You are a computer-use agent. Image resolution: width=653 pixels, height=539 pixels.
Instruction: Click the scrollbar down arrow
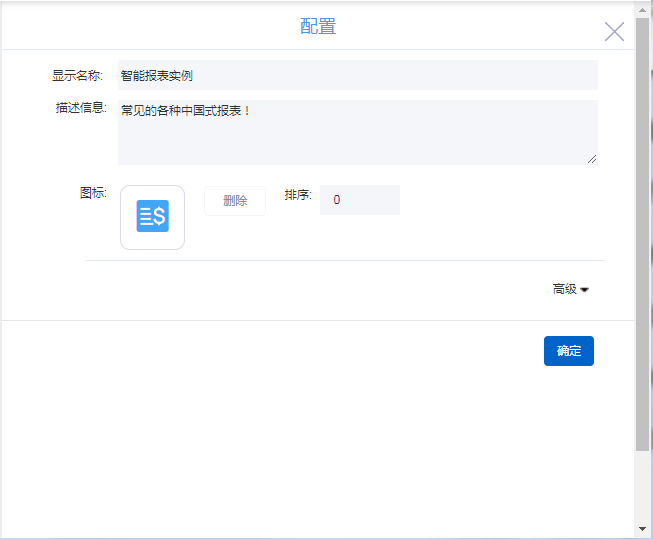(x=642, y=529)
